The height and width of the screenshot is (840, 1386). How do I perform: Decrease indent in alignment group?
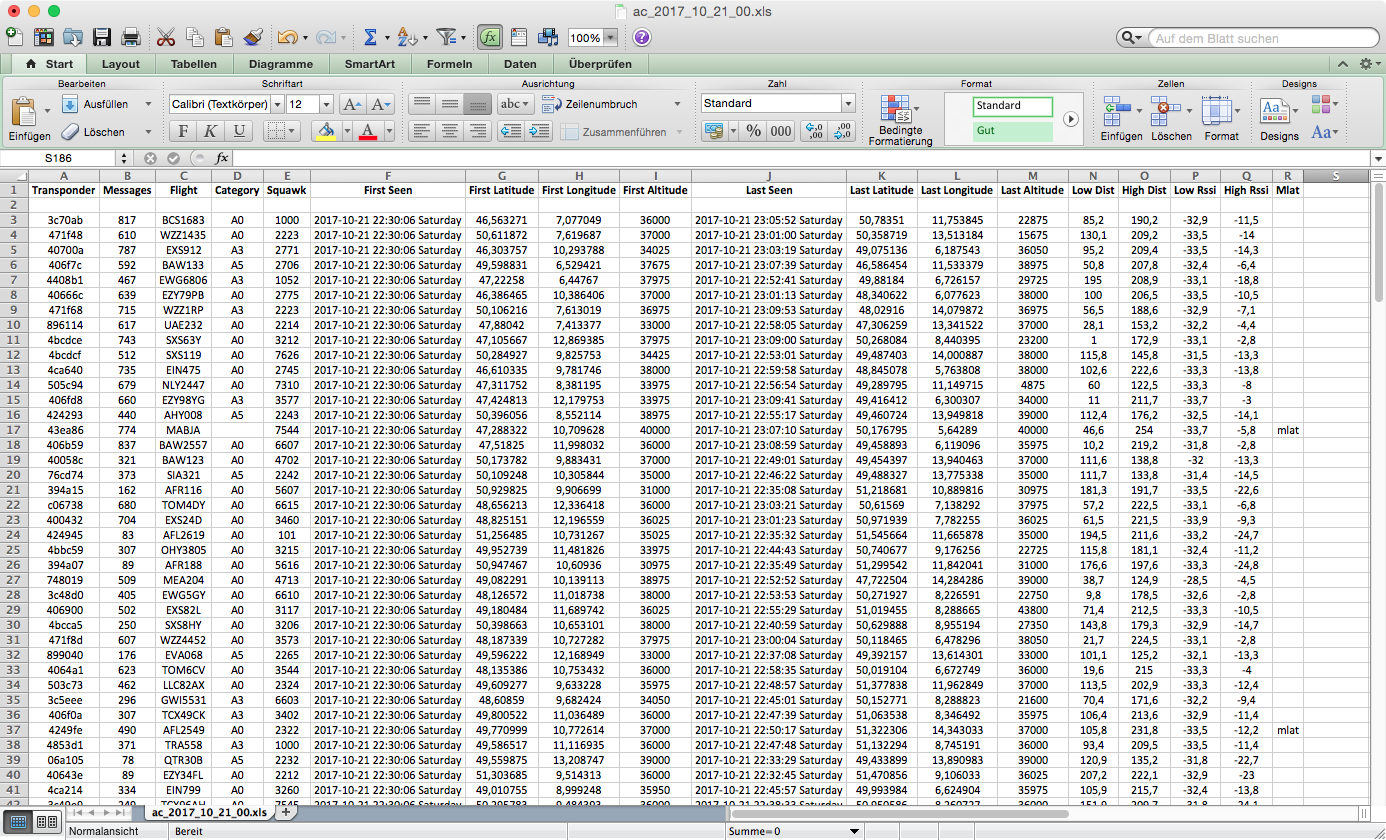(511, 131)
